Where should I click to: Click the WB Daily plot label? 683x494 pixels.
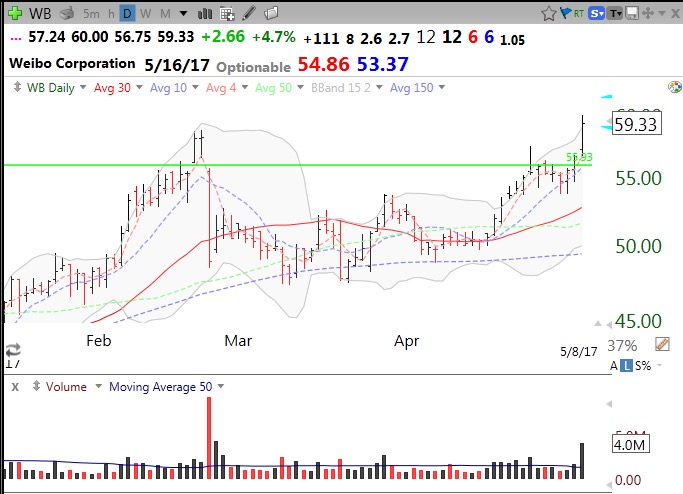[51, 88]
